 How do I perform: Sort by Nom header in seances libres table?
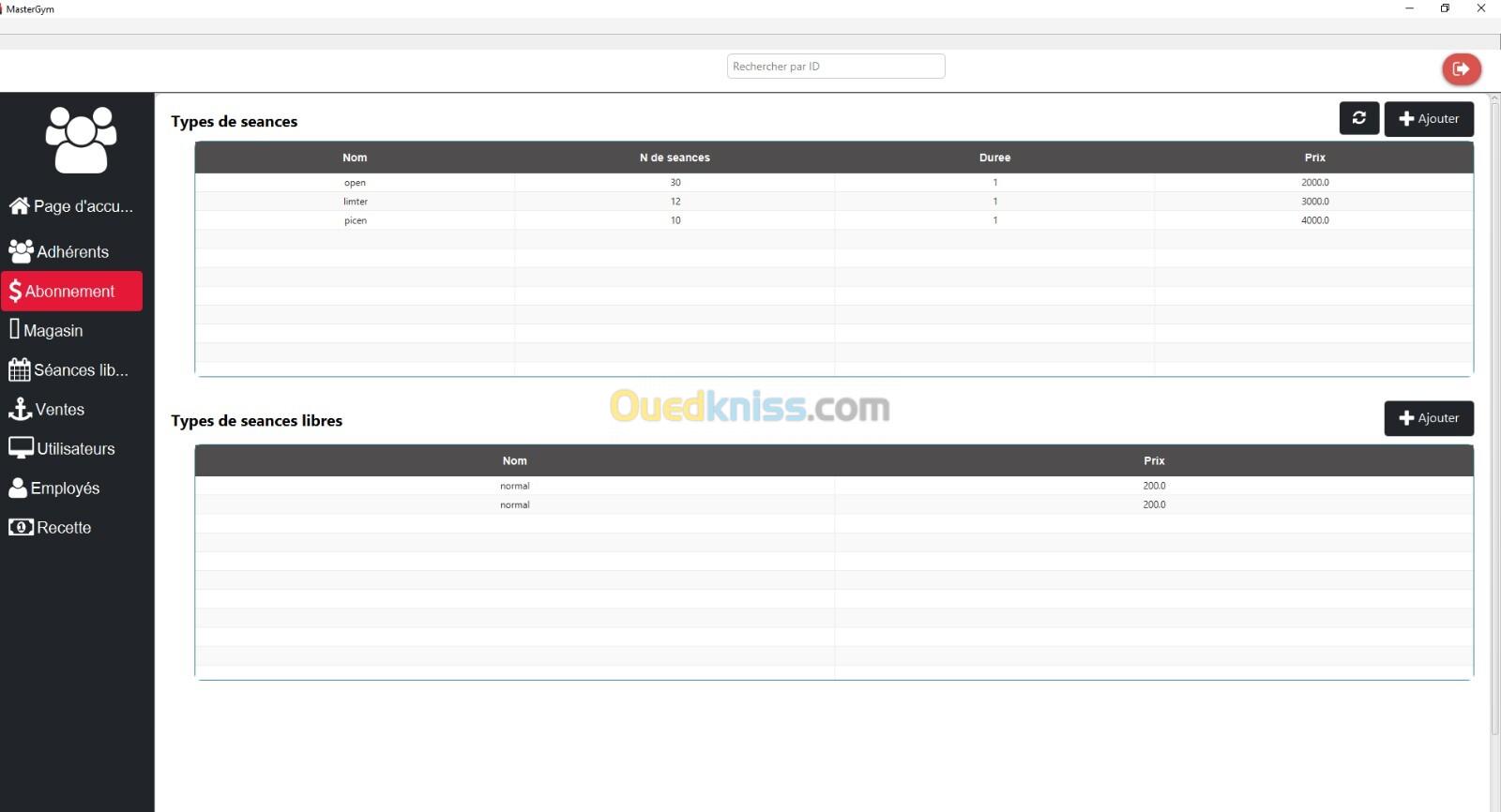pyautogui.click(x=514, y=460)
